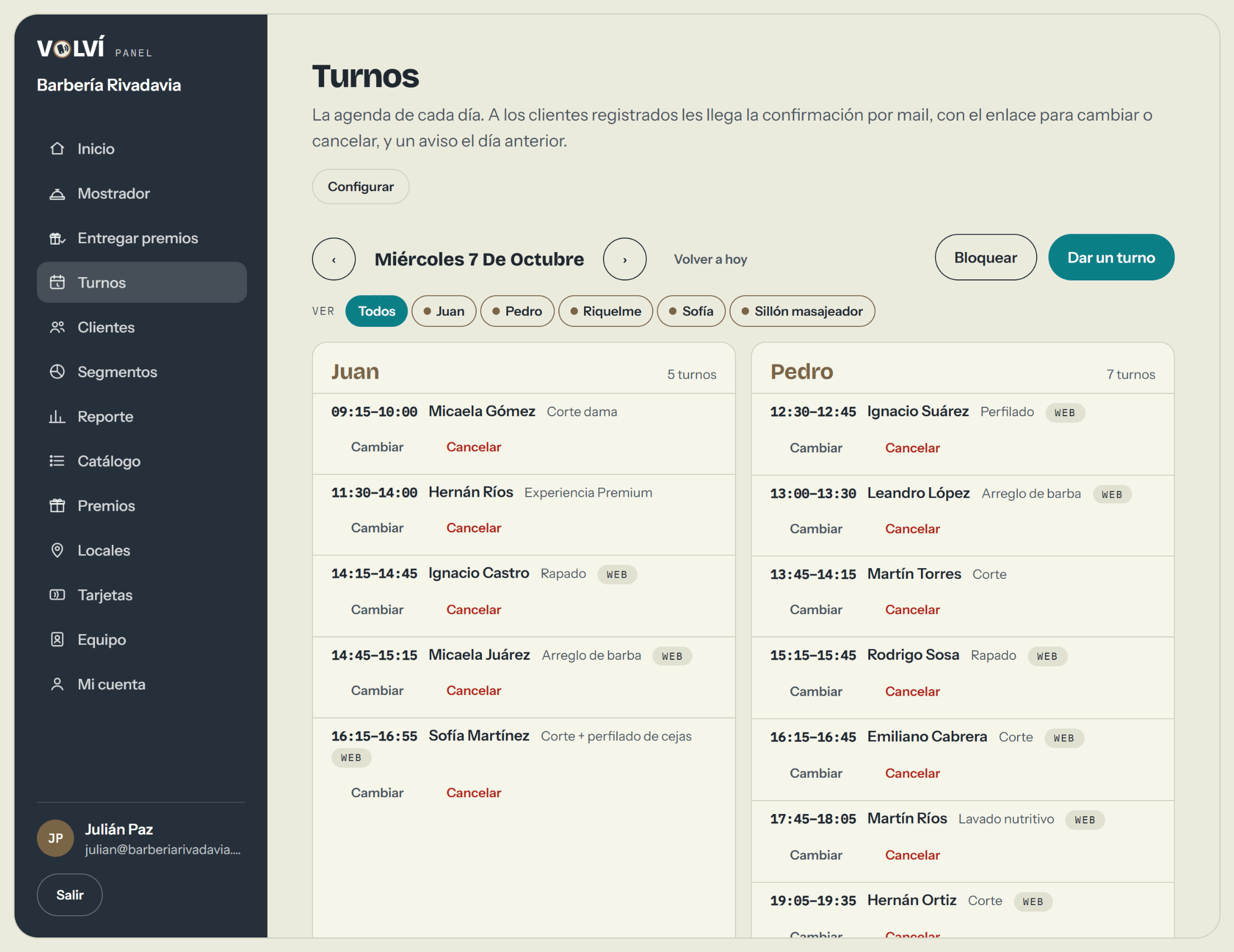
Task: Click the Premios gift box icon
Action: click(x=57, y=506)
